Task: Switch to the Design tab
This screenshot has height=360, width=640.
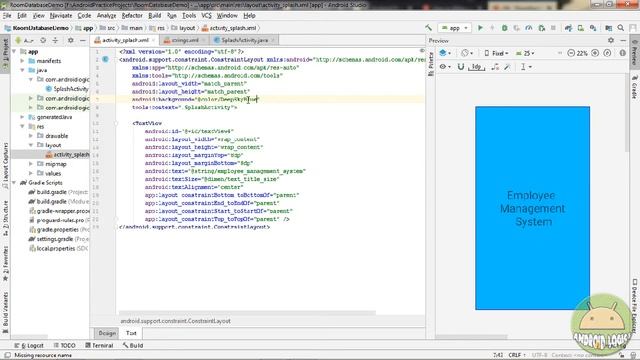Action: 107,333
